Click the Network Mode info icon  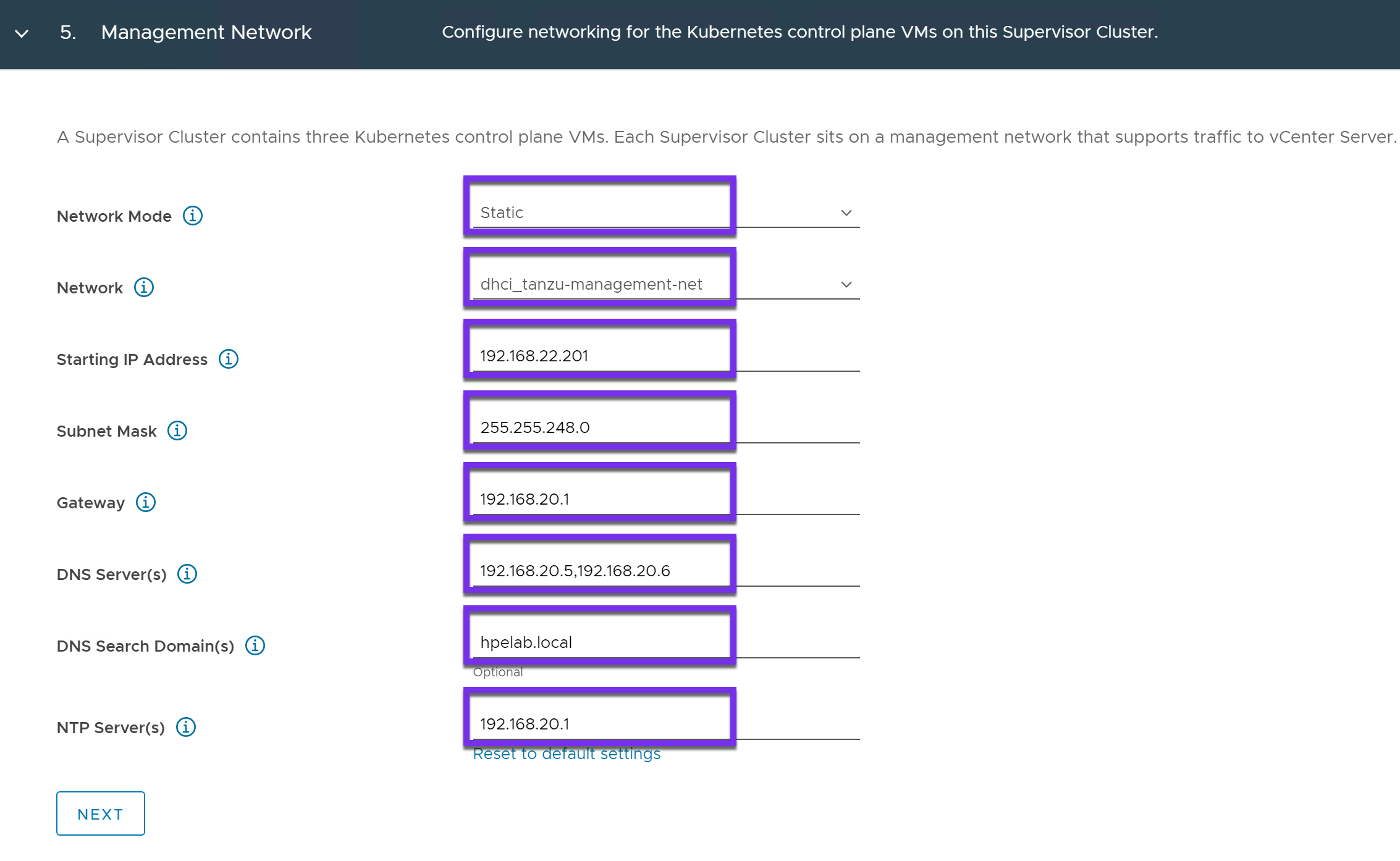tap(193, 216)
